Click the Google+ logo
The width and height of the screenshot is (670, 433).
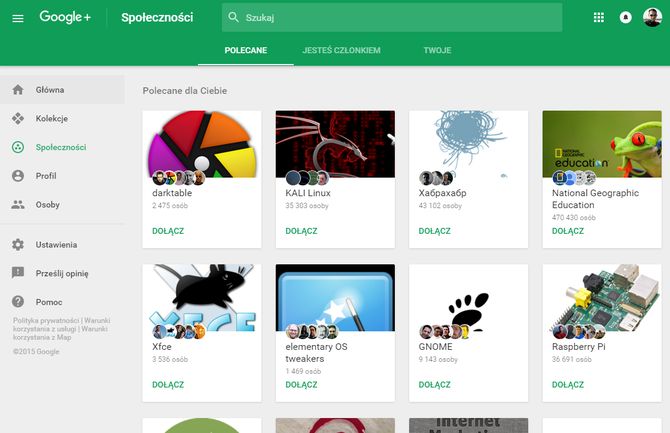coord(65,17)
